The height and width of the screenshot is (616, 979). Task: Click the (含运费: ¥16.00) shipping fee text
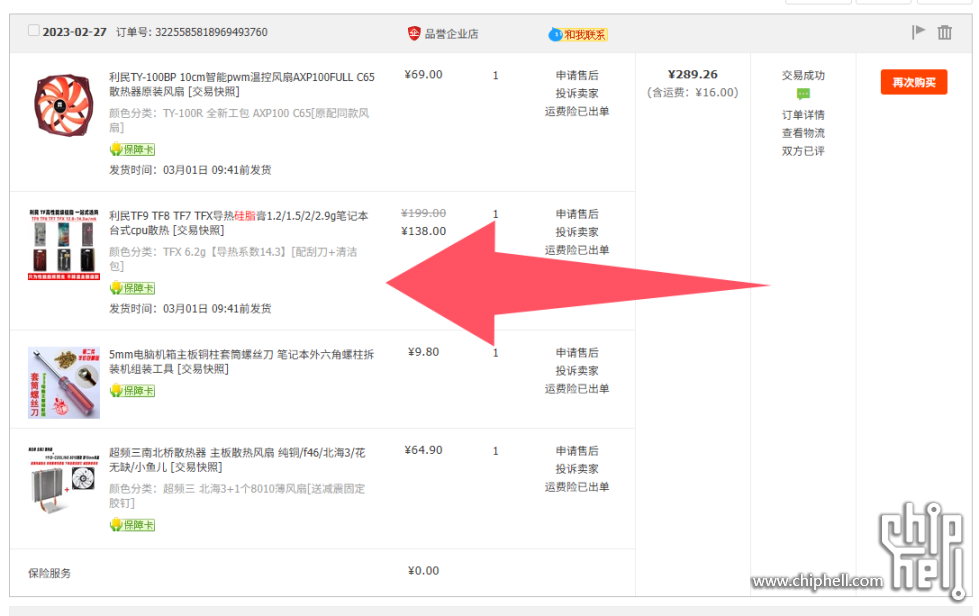click(692, 92)
